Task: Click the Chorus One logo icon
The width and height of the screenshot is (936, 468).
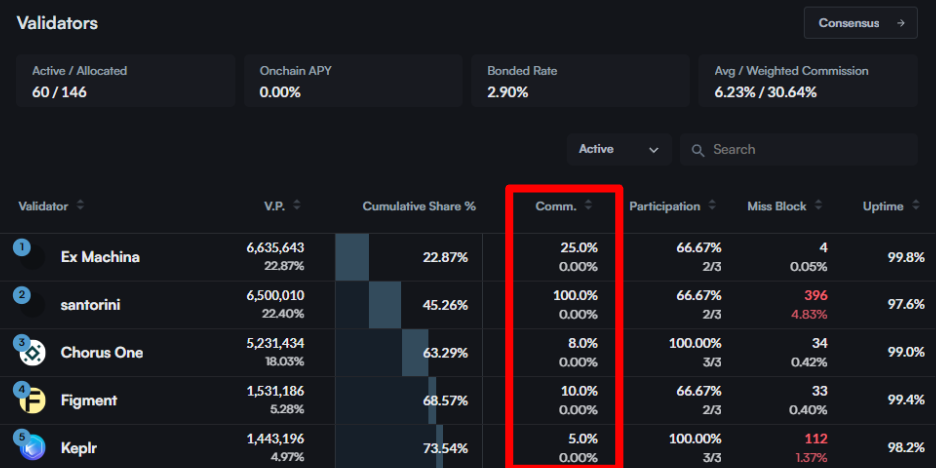Action: (33, 353)
